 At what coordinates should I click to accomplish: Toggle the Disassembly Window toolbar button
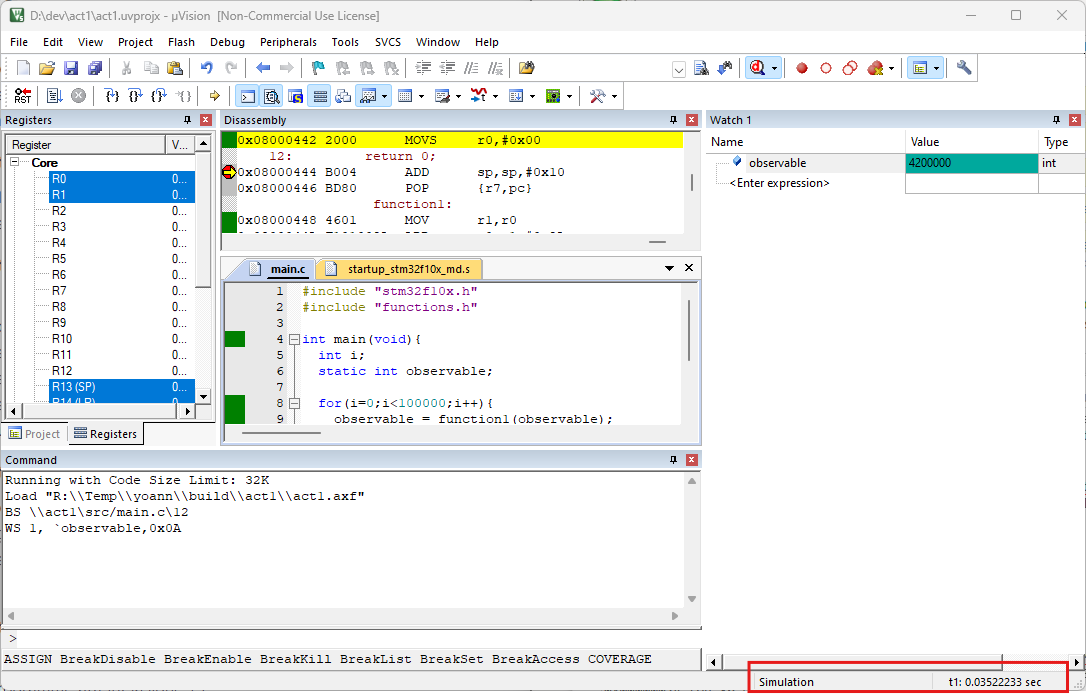[x=271, y=96]
